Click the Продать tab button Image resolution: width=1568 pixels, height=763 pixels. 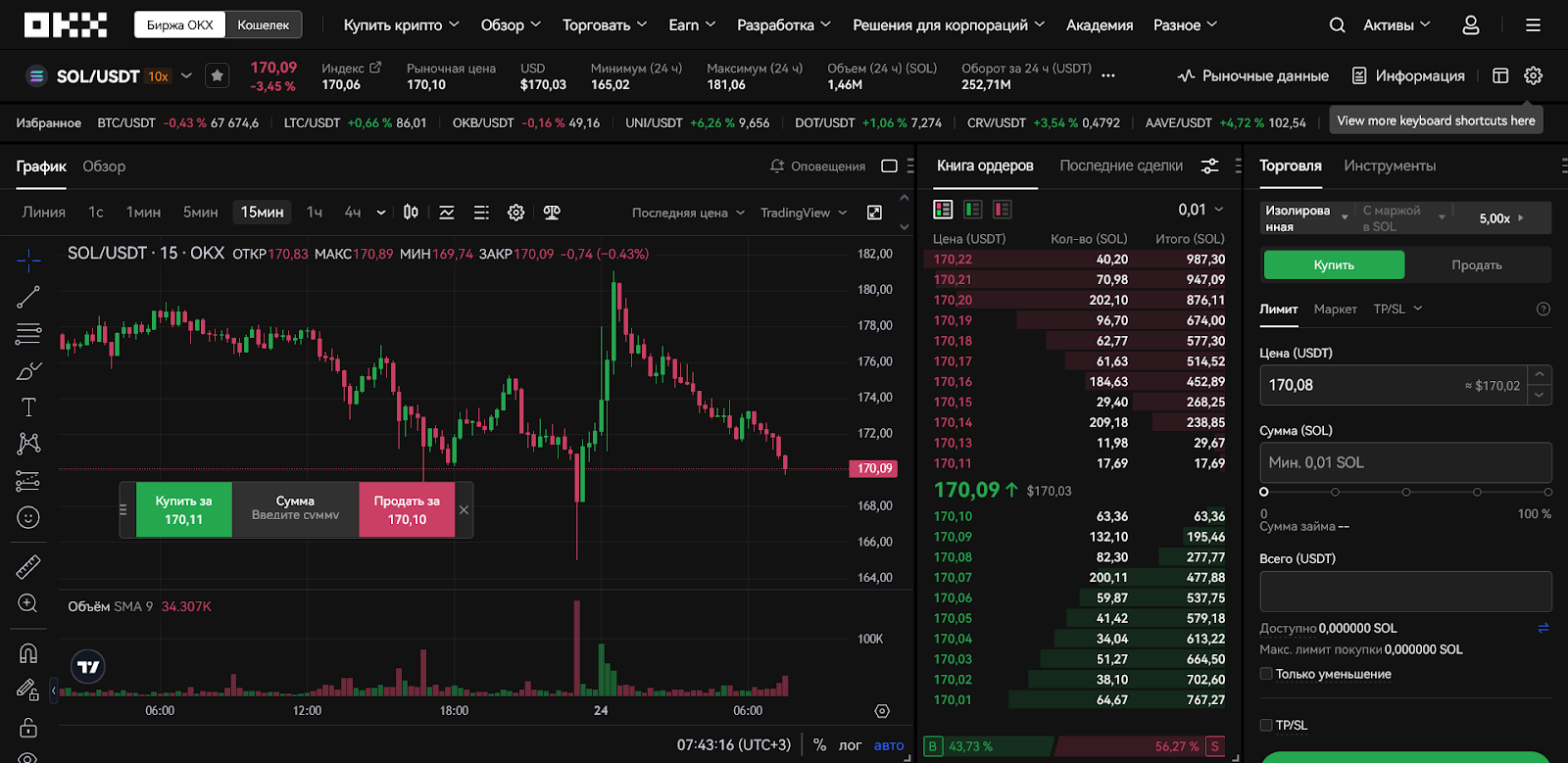point(1477,265)
